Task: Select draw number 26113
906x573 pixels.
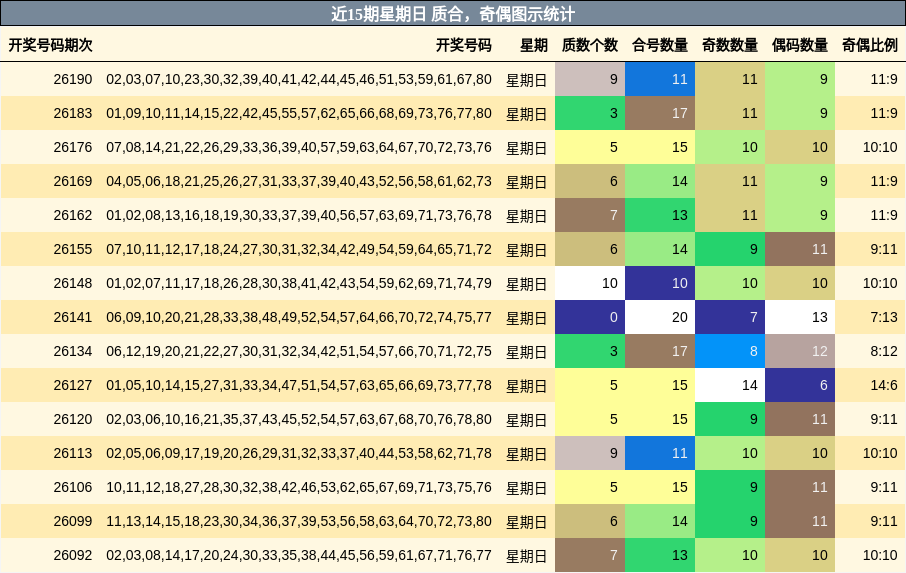Action: coord(73,453)
